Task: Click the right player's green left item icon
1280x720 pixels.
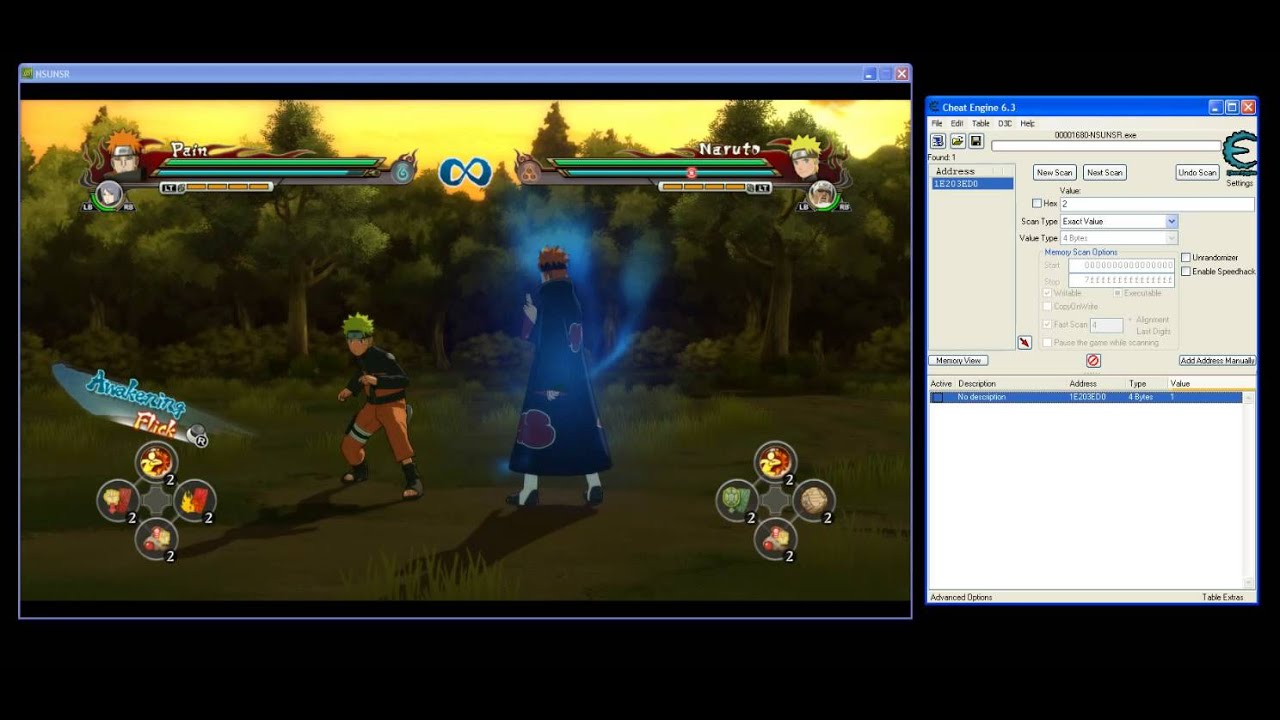Action: point(736,499)
